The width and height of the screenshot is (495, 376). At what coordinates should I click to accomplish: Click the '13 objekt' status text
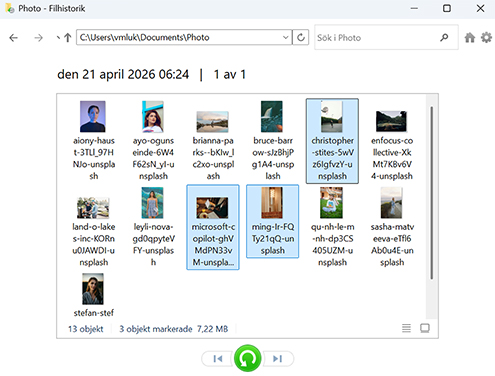tap(86, 329)
